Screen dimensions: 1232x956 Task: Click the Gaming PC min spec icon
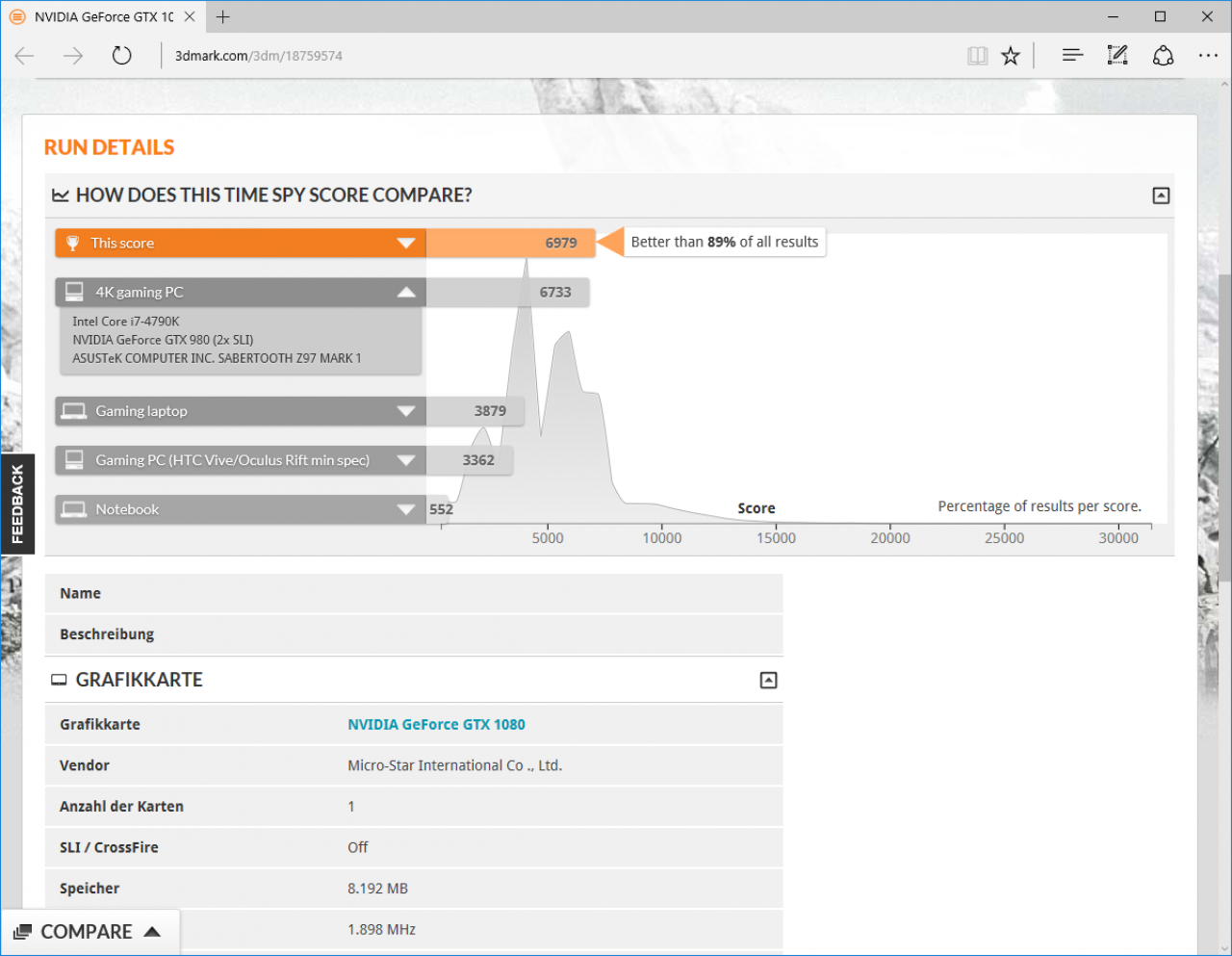pos(74,460)
